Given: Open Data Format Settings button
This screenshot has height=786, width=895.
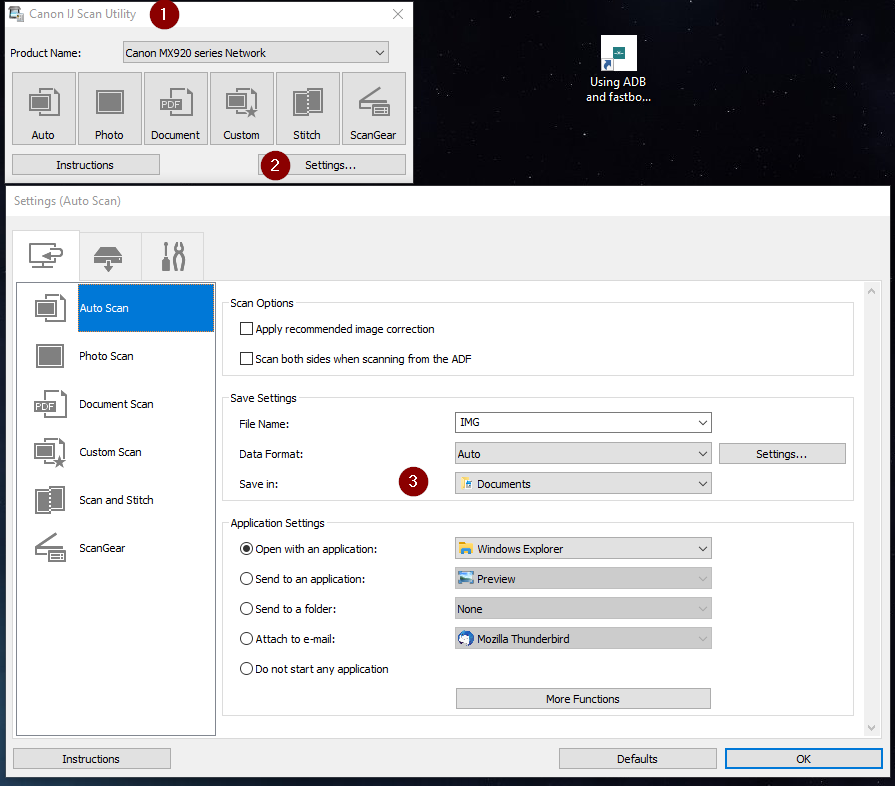Looking at the screenshot, I should pos(782,454).
